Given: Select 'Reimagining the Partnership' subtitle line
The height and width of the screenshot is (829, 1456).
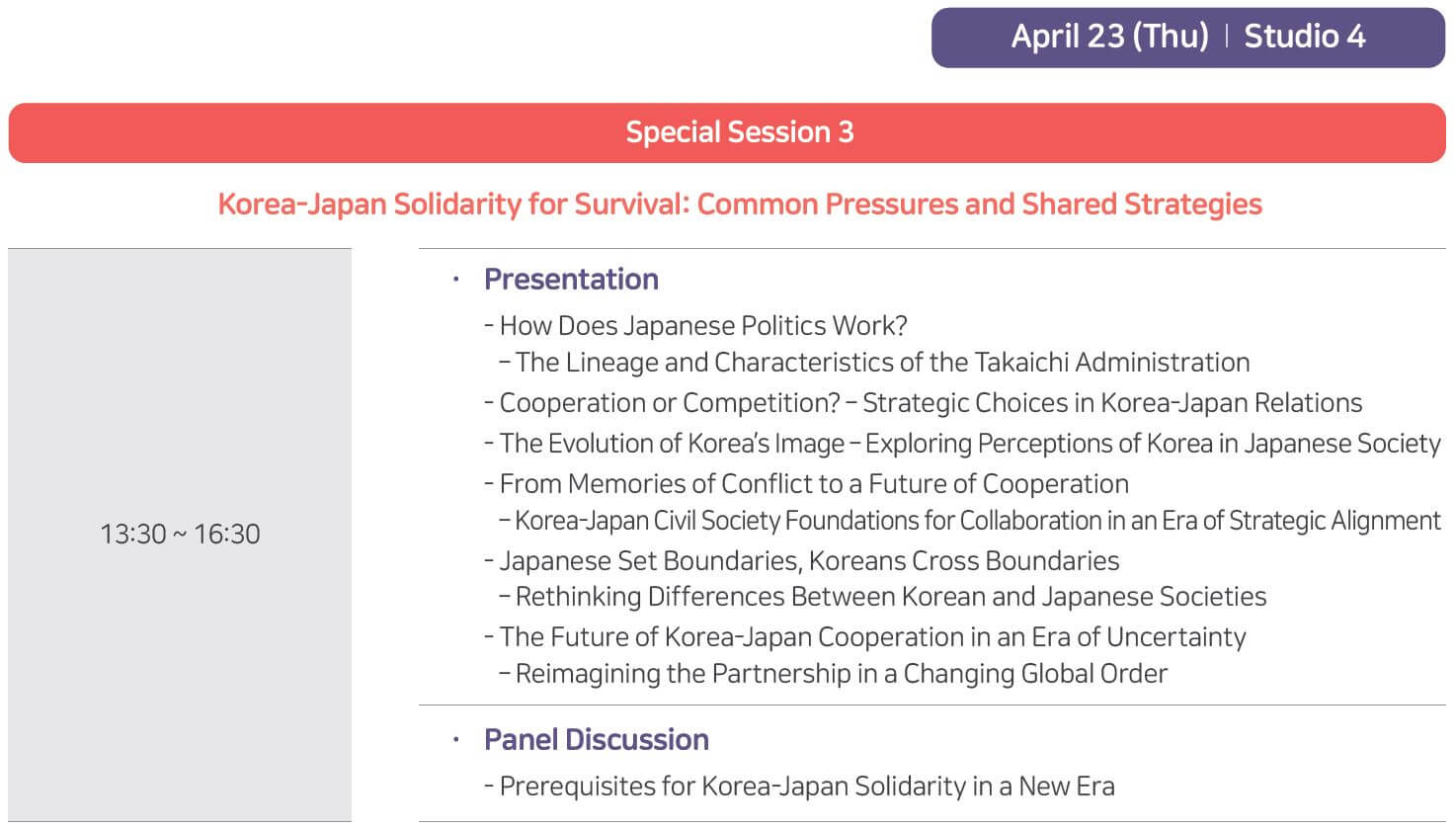Looking at the screenshot, I should [834, 674].
